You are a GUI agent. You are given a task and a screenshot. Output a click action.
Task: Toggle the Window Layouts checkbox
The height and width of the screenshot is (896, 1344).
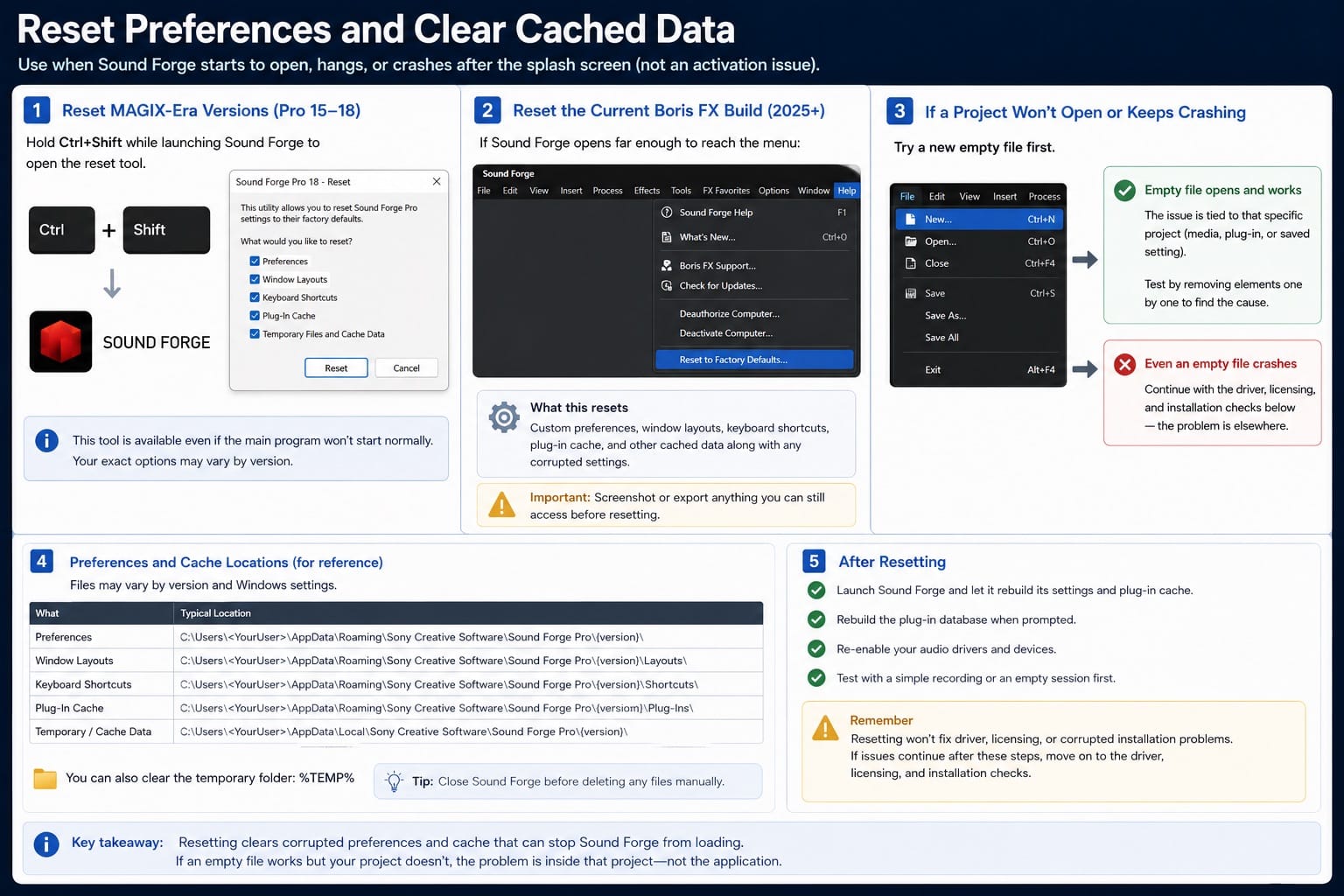(x=255, y=279)
